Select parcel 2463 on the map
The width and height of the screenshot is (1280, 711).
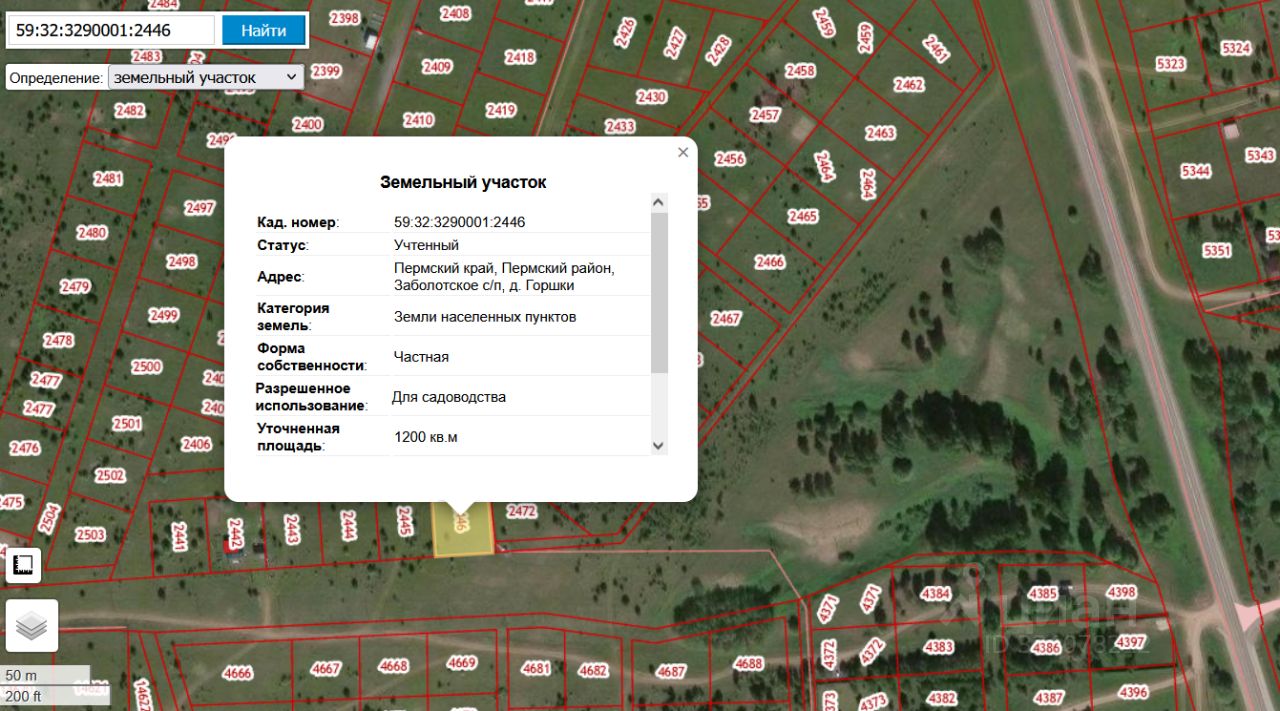[880, 133]
